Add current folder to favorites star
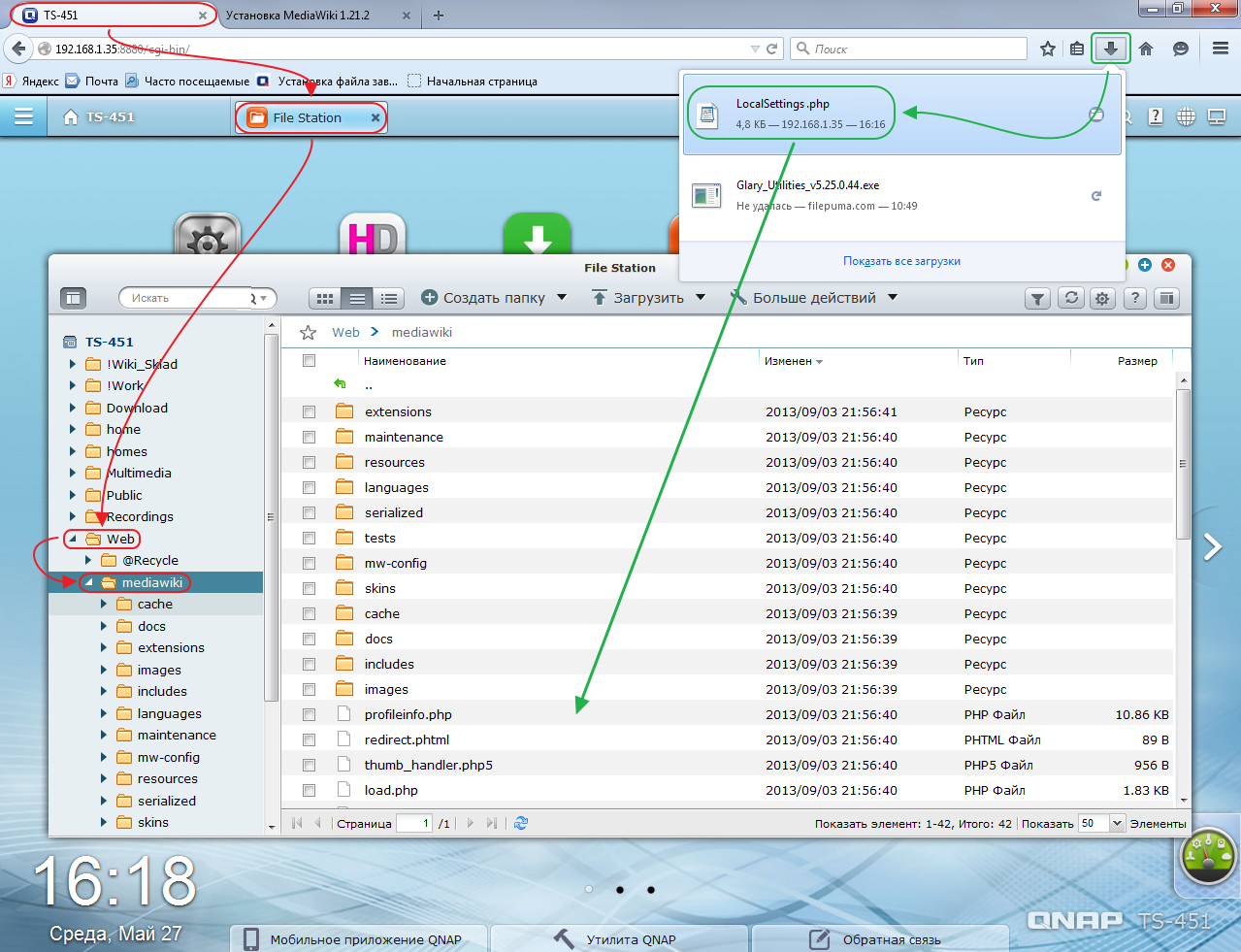Image resolution: width=1241 pixels, height=952 pixels. point(309,333)
